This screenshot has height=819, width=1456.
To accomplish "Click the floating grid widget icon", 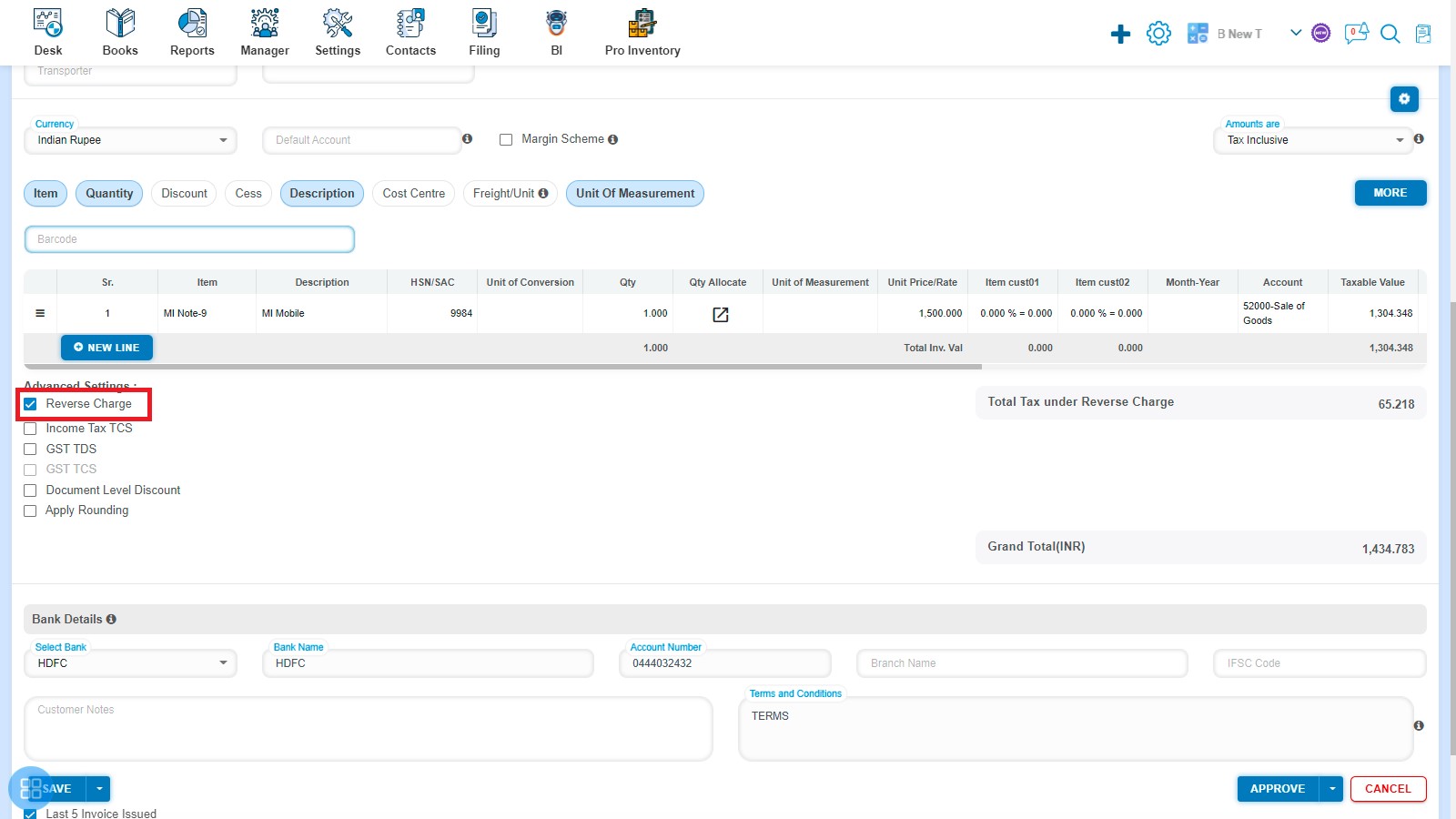I will [x=31, y=788].
